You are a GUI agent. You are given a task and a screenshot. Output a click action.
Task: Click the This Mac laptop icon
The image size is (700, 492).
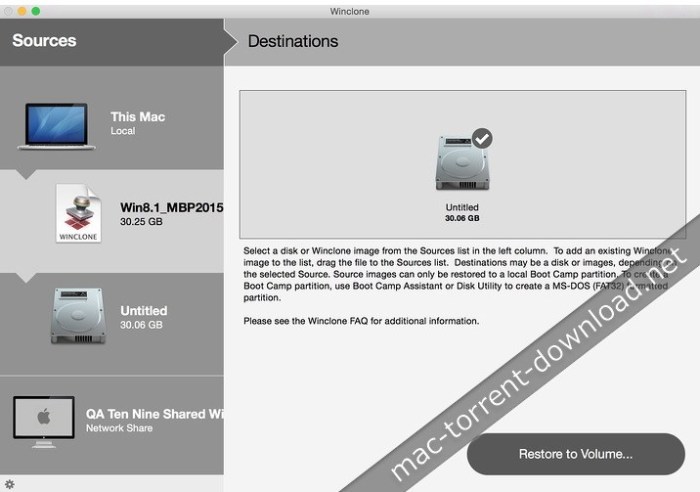click(57, 124)
